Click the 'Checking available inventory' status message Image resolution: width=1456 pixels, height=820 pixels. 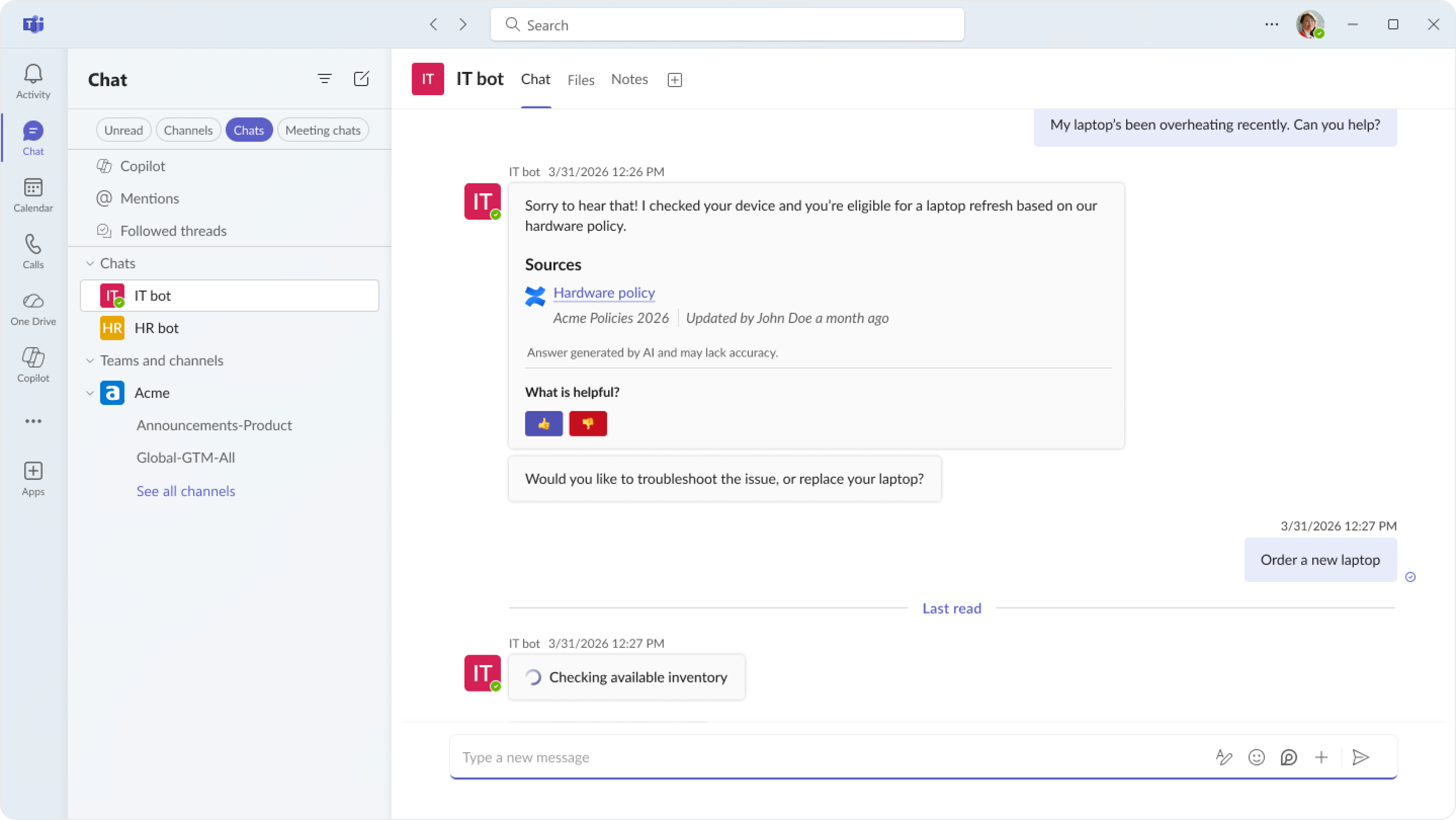[626, 678]
